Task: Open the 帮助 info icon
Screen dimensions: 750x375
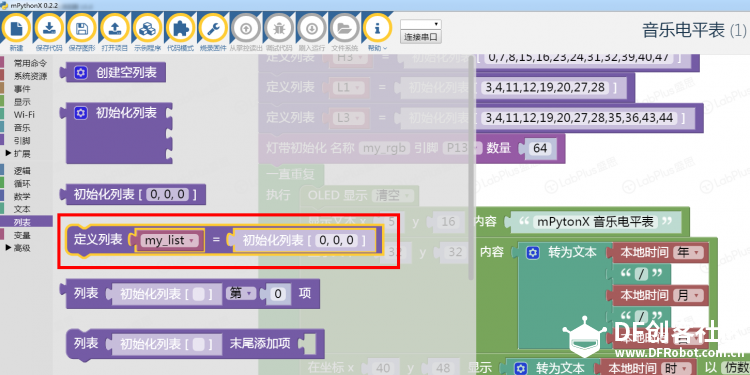Action: tap(377, 29)
